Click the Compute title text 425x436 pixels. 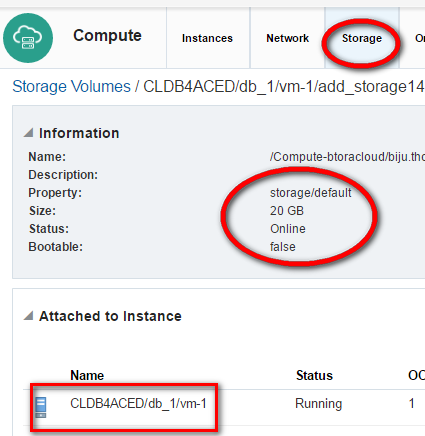tap(107, 35)
